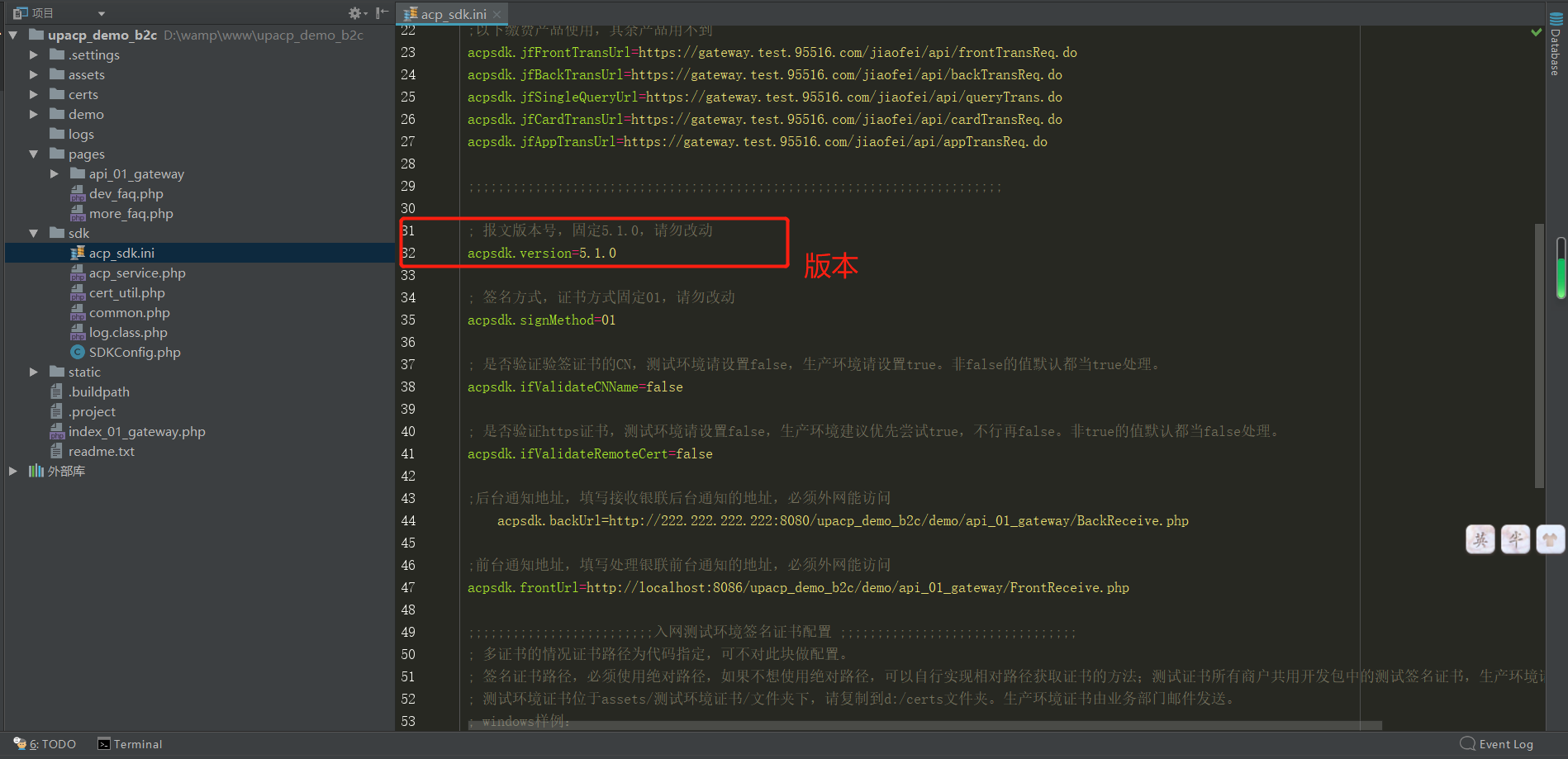
Task: Open common.php file
Action: click(x=129, y=313)
